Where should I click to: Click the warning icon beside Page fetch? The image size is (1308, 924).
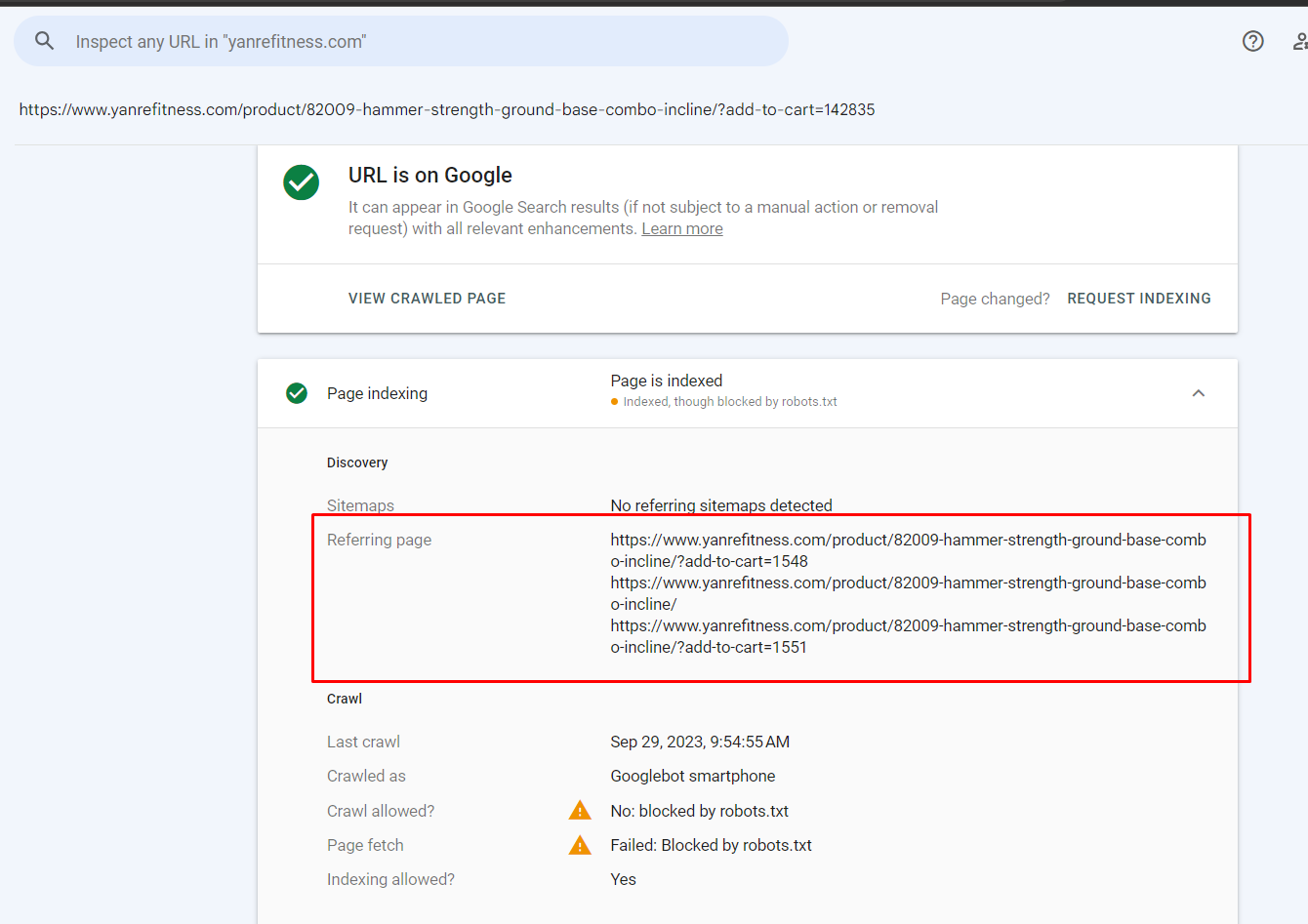580,845
